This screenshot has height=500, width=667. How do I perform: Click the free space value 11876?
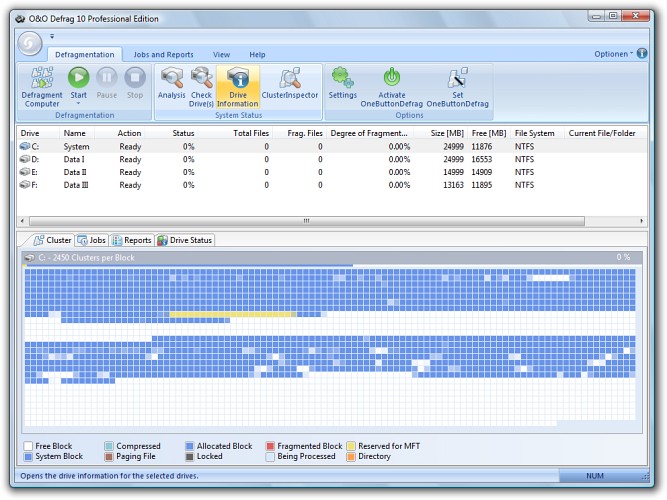(x=482, y=146)
